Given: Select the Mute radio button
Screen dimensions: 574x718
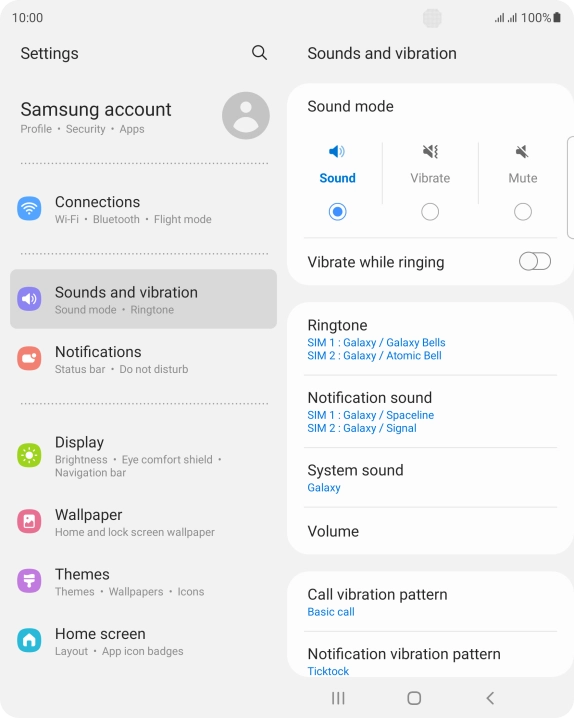Looking at the screenshot, I should click(523, 212).
